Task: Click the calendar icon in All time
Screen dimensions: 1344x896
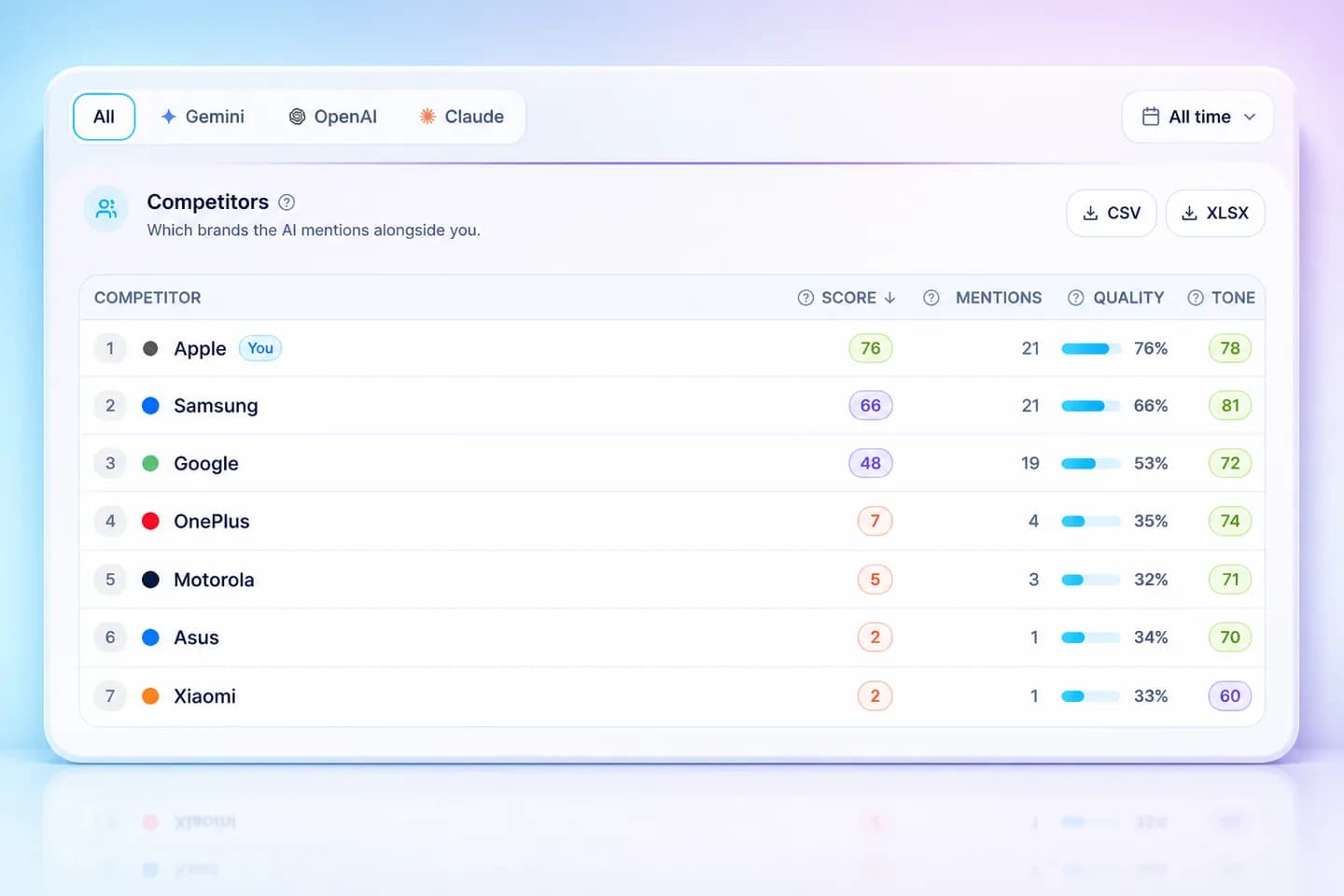Action: pyautogui.click(x=1151, y=117)
